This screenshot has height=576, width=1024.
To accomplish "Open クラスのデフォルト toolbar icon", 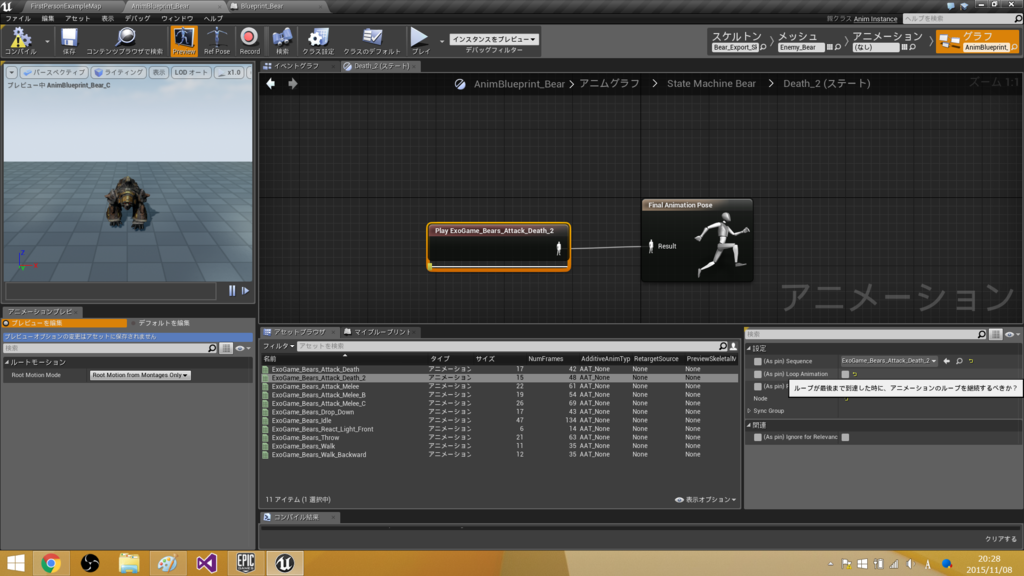I will click(372, 40).
